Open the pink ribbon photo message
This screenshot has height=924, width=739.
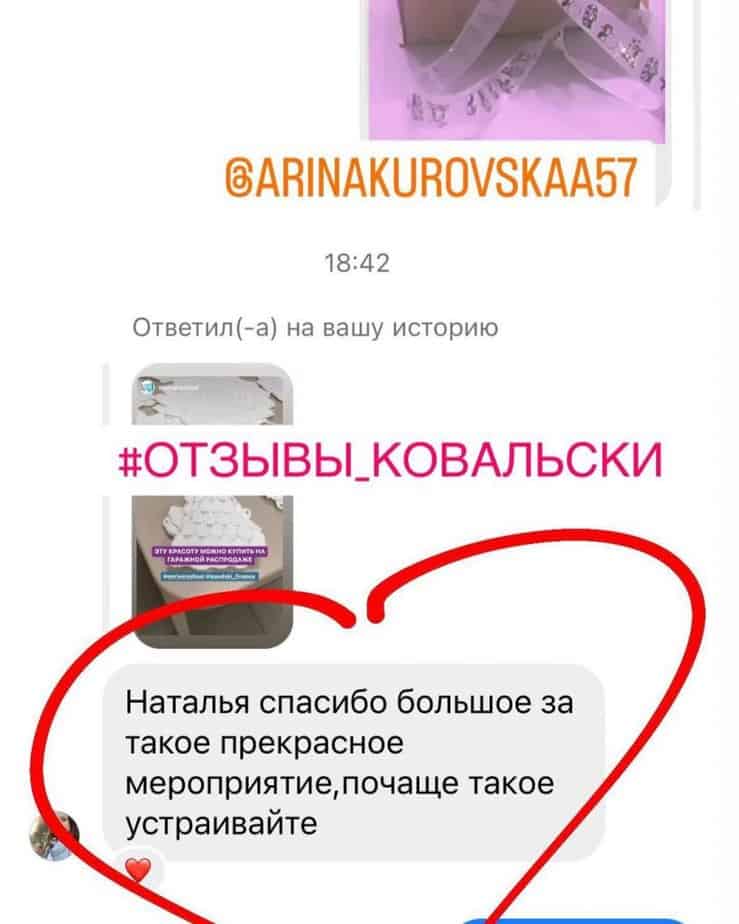pyautogui.click(x=517, y=70)
